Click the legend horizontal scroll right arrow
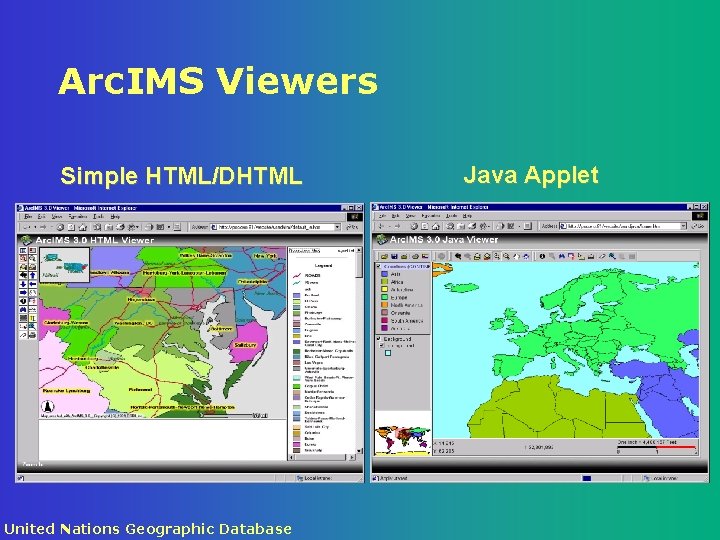The height and width of the screenshot is (540, 720). point(352,457)
